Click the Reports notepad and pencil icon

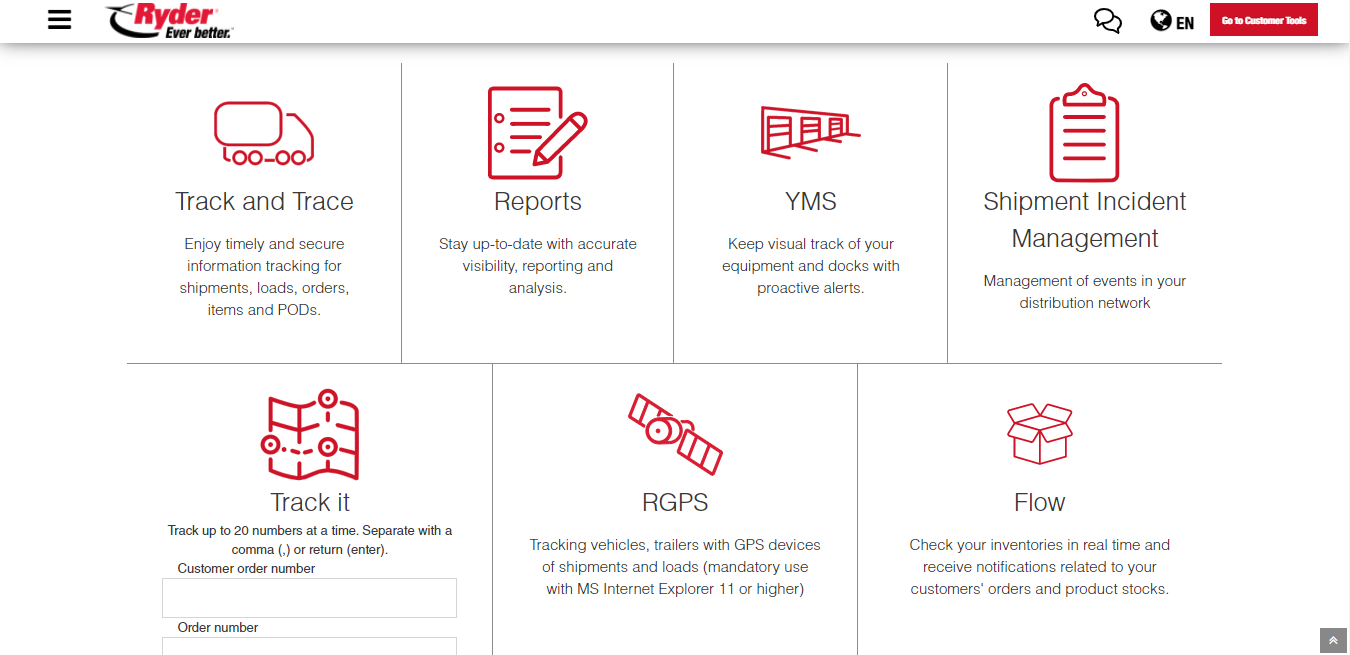pyautogui.click(x=537, y=133)
